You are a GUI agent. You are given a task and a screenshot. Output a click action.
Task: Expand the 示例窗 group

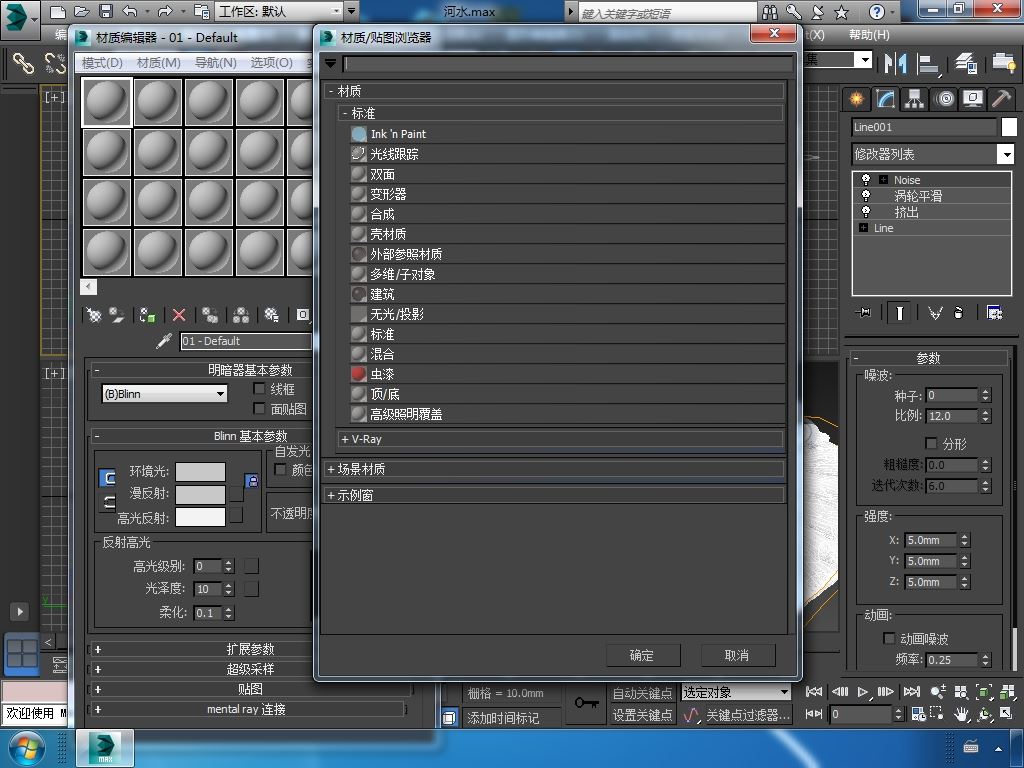tap(554, 495)
